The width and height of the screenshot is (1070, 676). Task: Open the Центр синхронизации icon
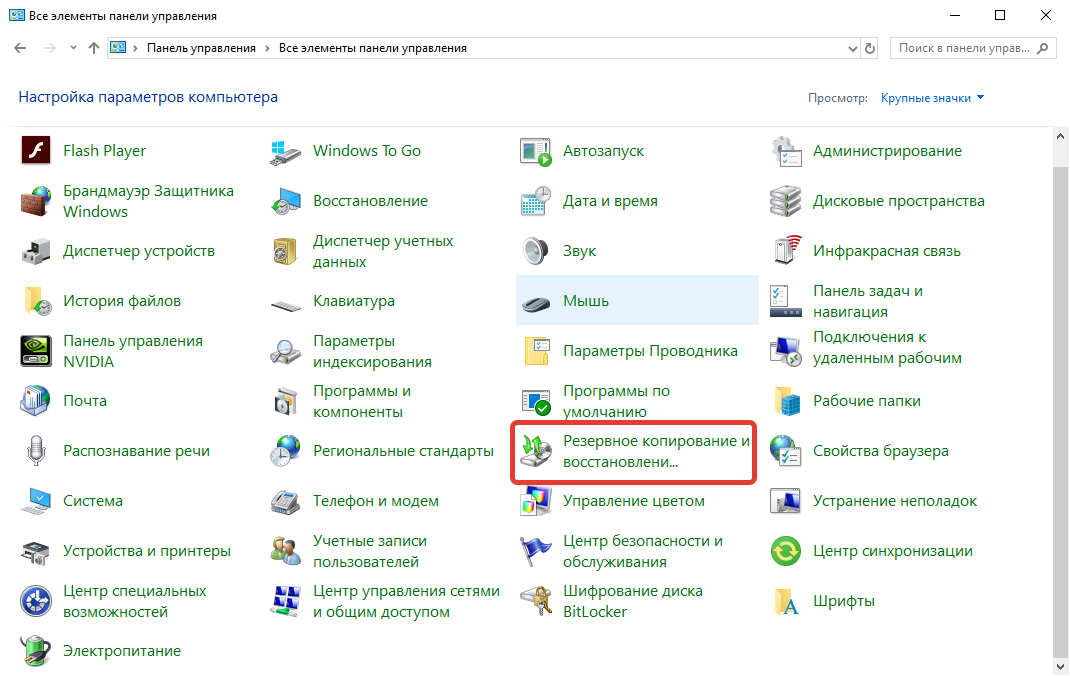coord(786,551)
